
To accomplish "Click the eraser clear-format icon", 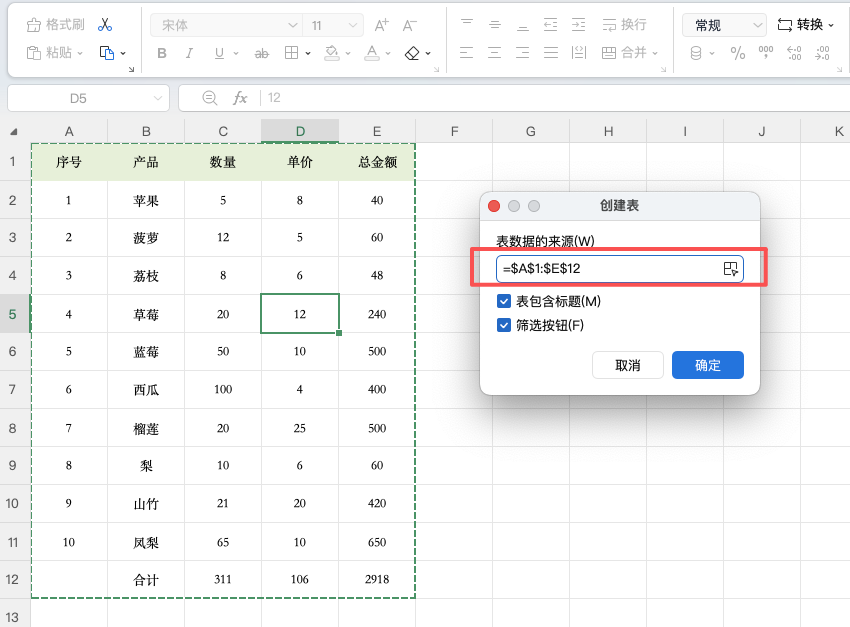I will pyautogui.click(x=412, y=53).
